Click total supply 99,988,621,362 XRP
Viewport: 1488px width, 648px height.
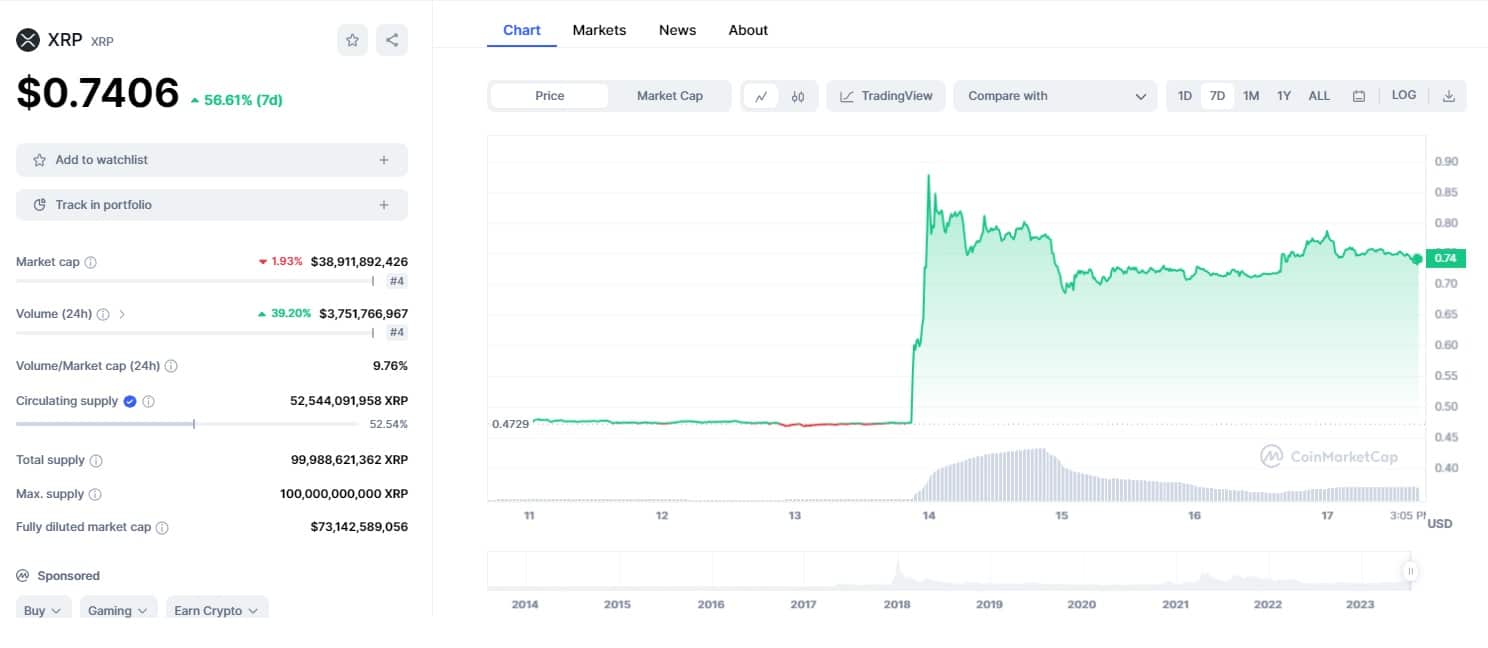click(x=349, y=461)
